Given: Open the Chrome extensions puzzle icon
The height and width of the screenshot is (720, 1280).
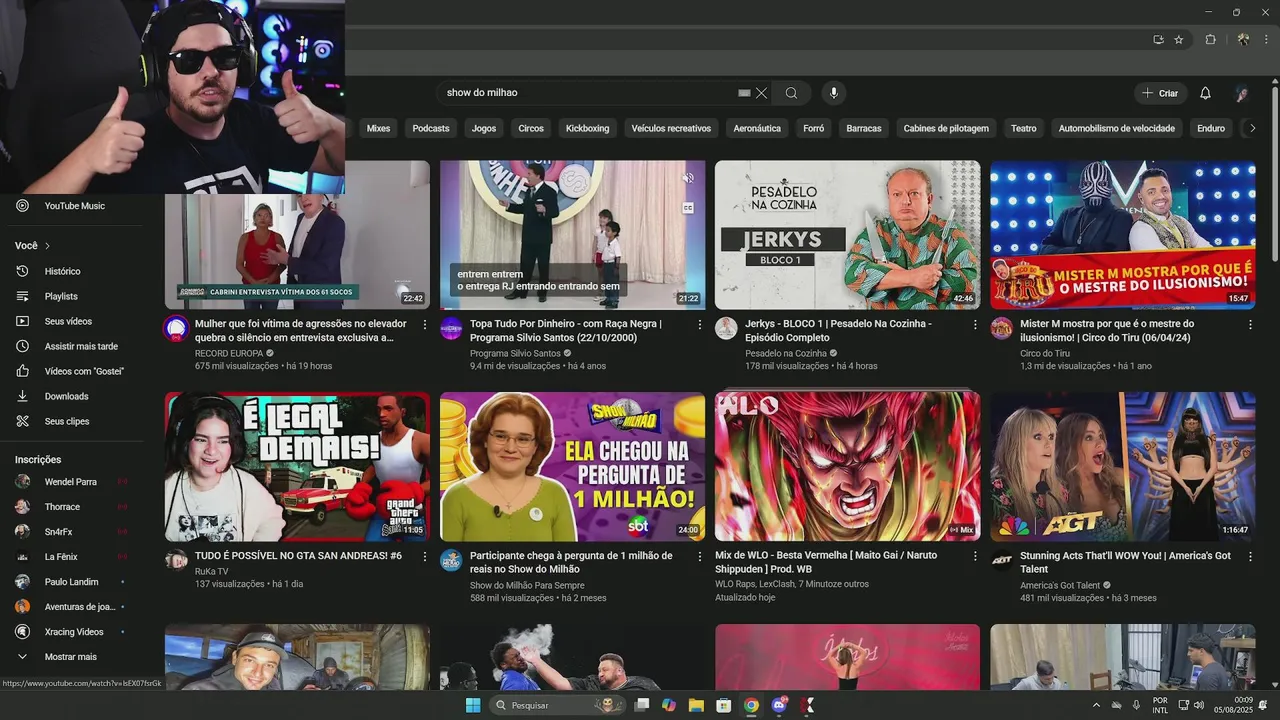Looking at the screenshot, I should coord(1210,40).
